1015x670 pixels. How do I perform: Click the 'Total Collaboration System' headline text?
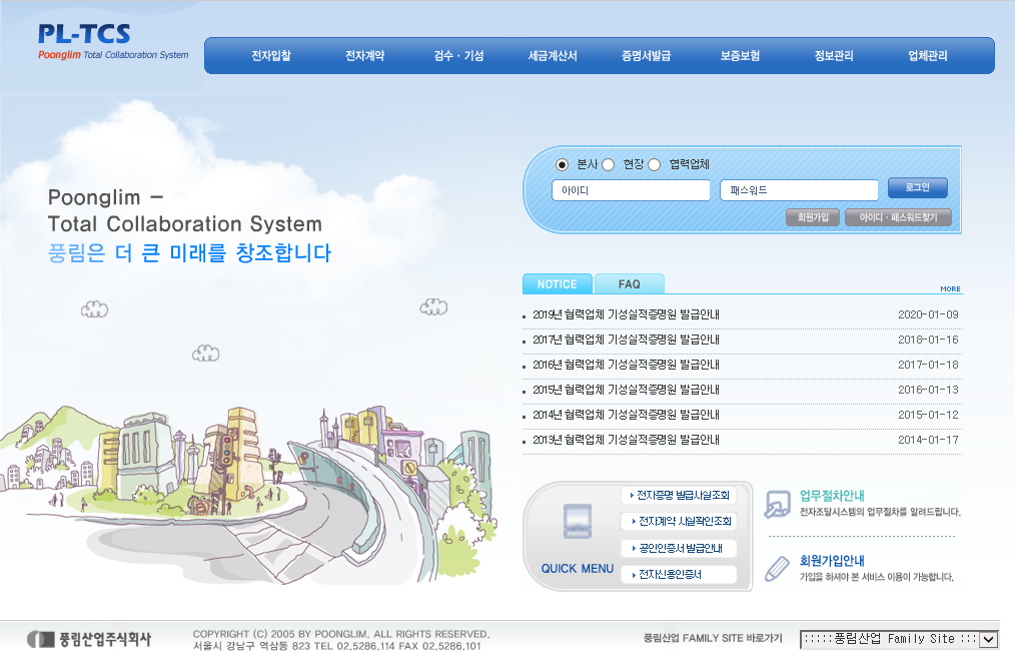coord(185,224)
